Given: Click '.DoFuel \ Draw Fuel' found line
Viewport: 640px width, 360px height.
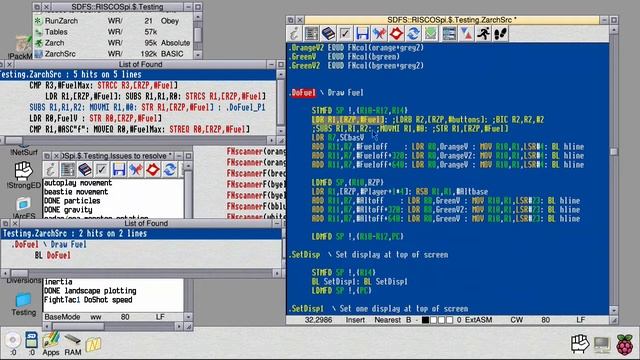Looking at the screenshot, I should coord(49,244).
